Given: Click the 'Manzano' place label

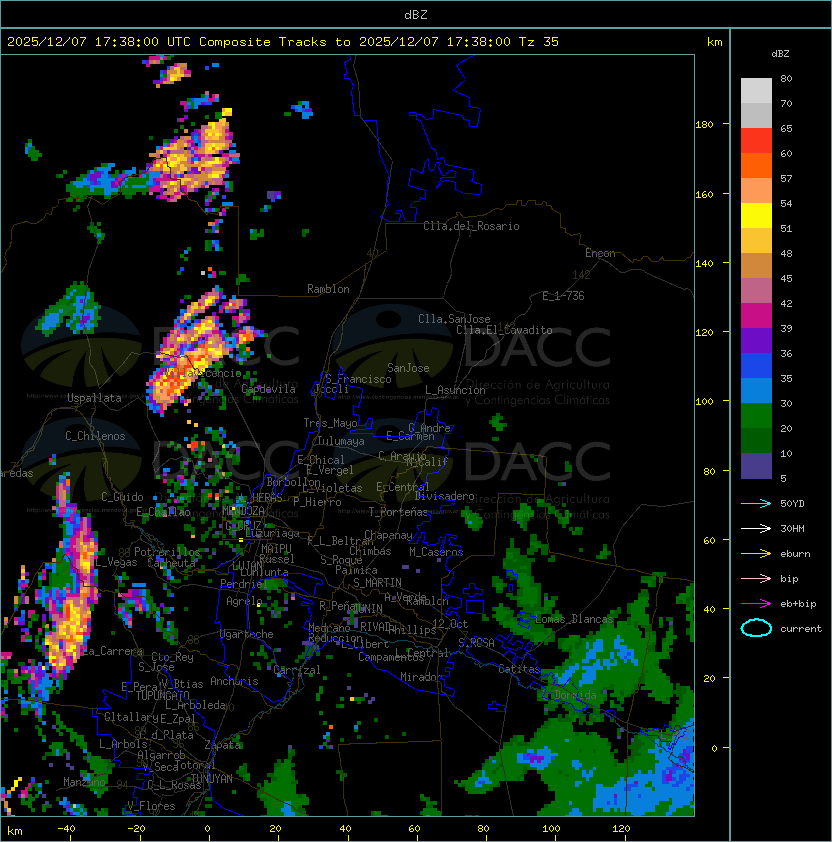Looking at the screenshot, I should click(x=84, y=782).
